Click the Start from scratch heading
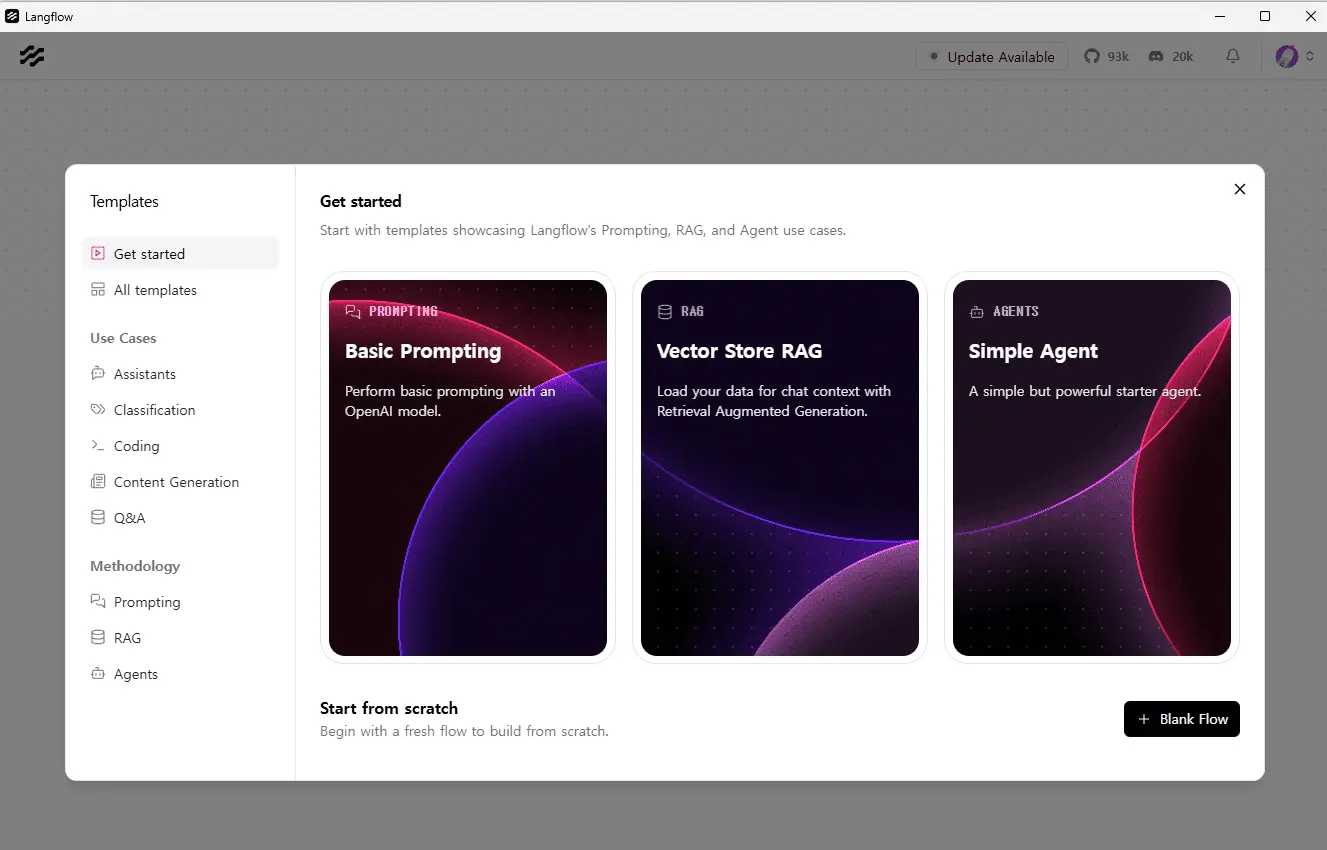 (x=389, y=708)
